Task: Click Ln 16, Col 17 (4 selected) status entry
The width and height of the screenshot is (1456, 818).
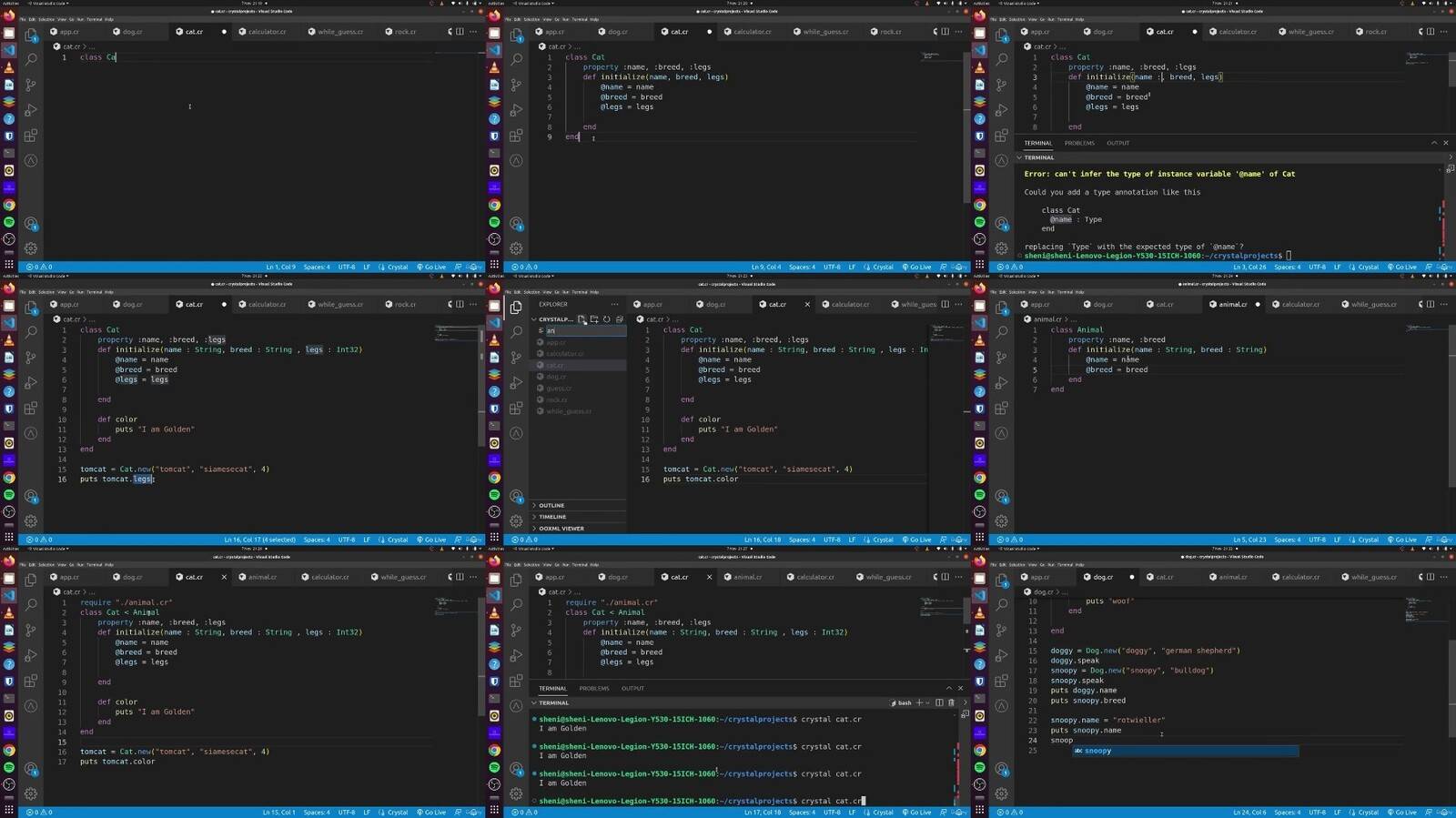Action: (x=259, y=540)
